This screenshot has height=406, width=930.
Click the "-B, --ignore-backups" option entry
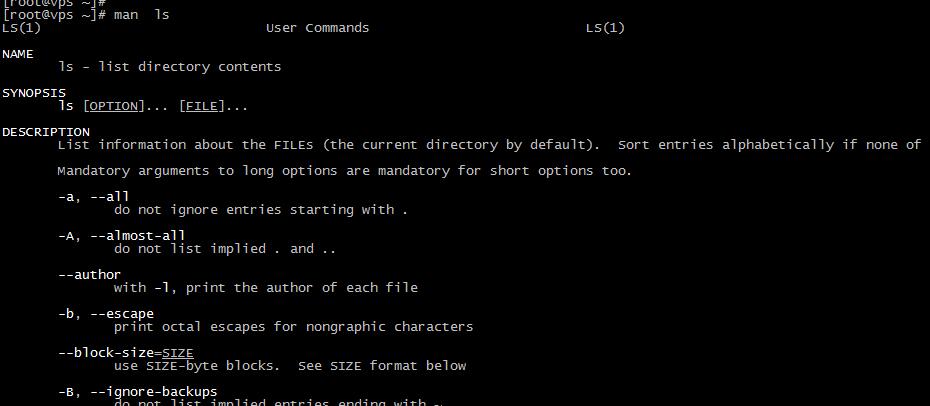[x=138, y=391]
